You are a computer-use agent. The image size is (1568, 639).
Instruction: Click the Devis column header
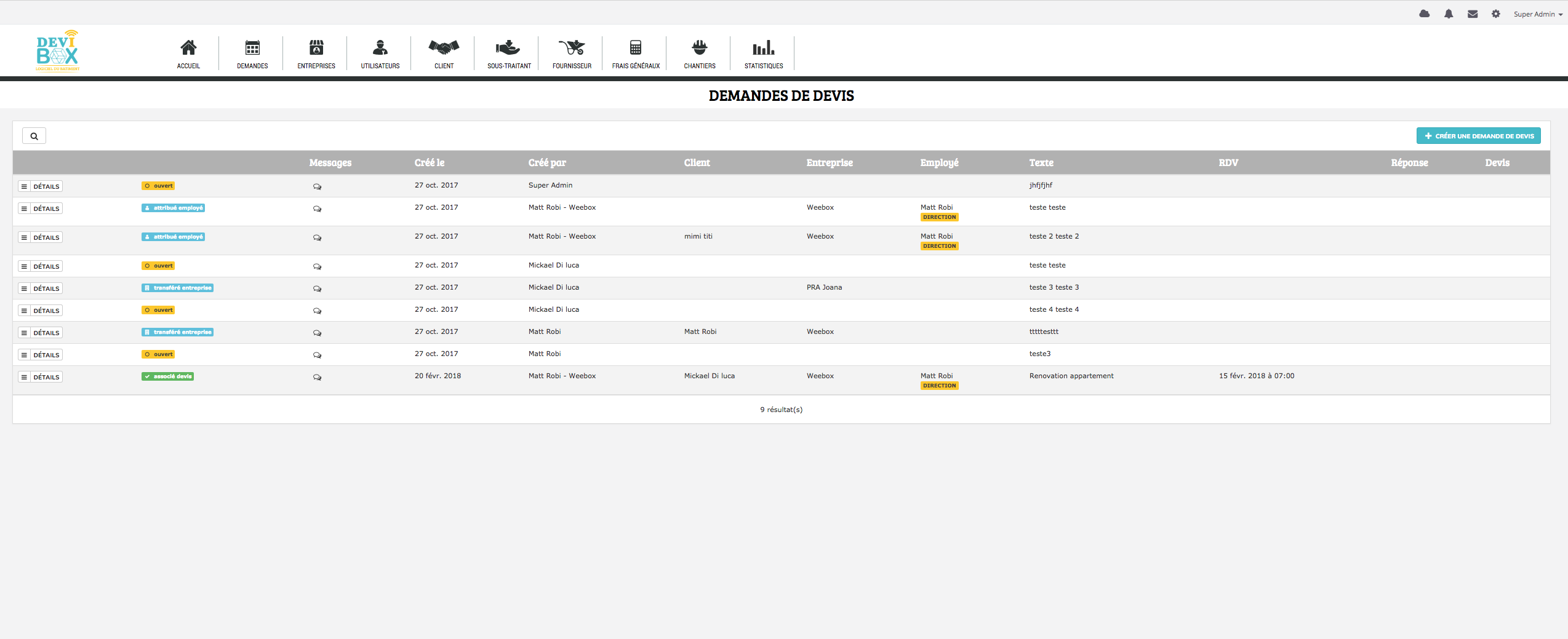pos(1497,162)
